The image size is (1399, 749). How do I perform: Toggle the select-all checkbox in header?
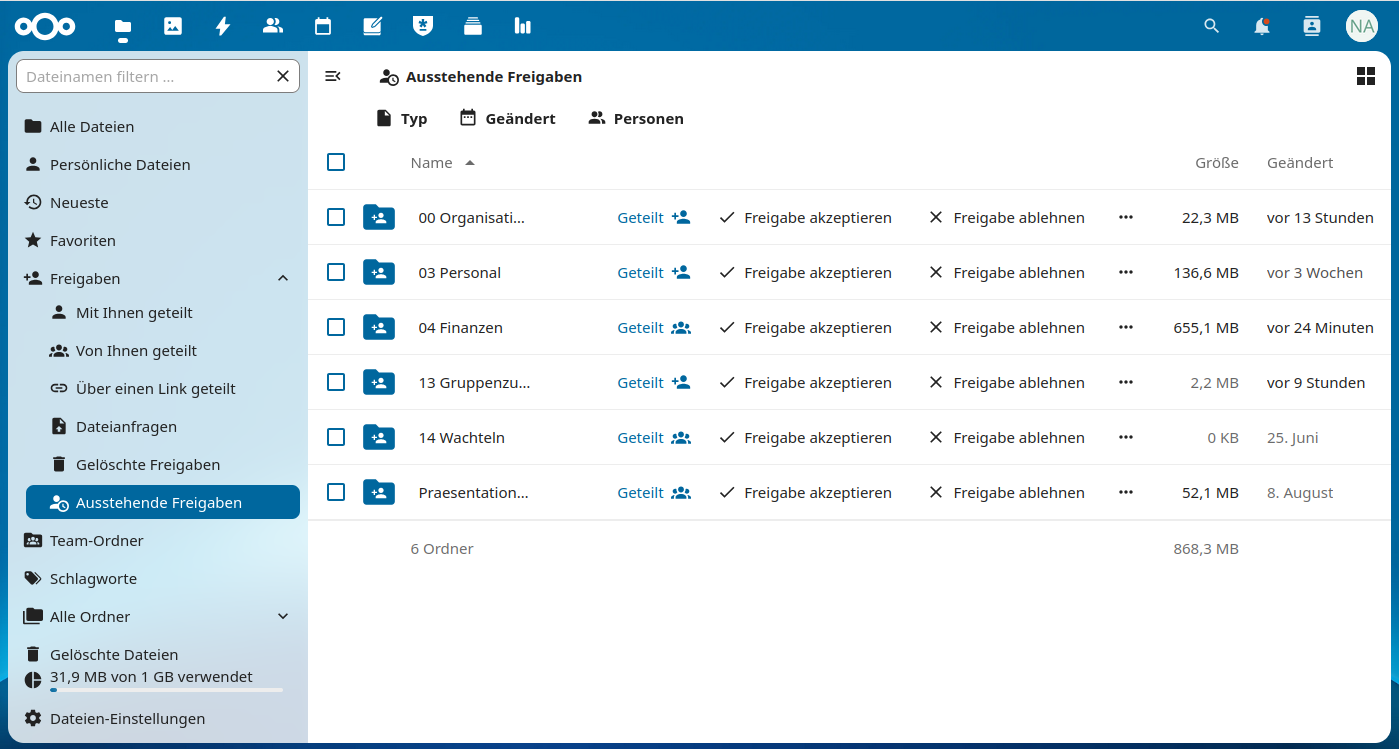[336, 162]
